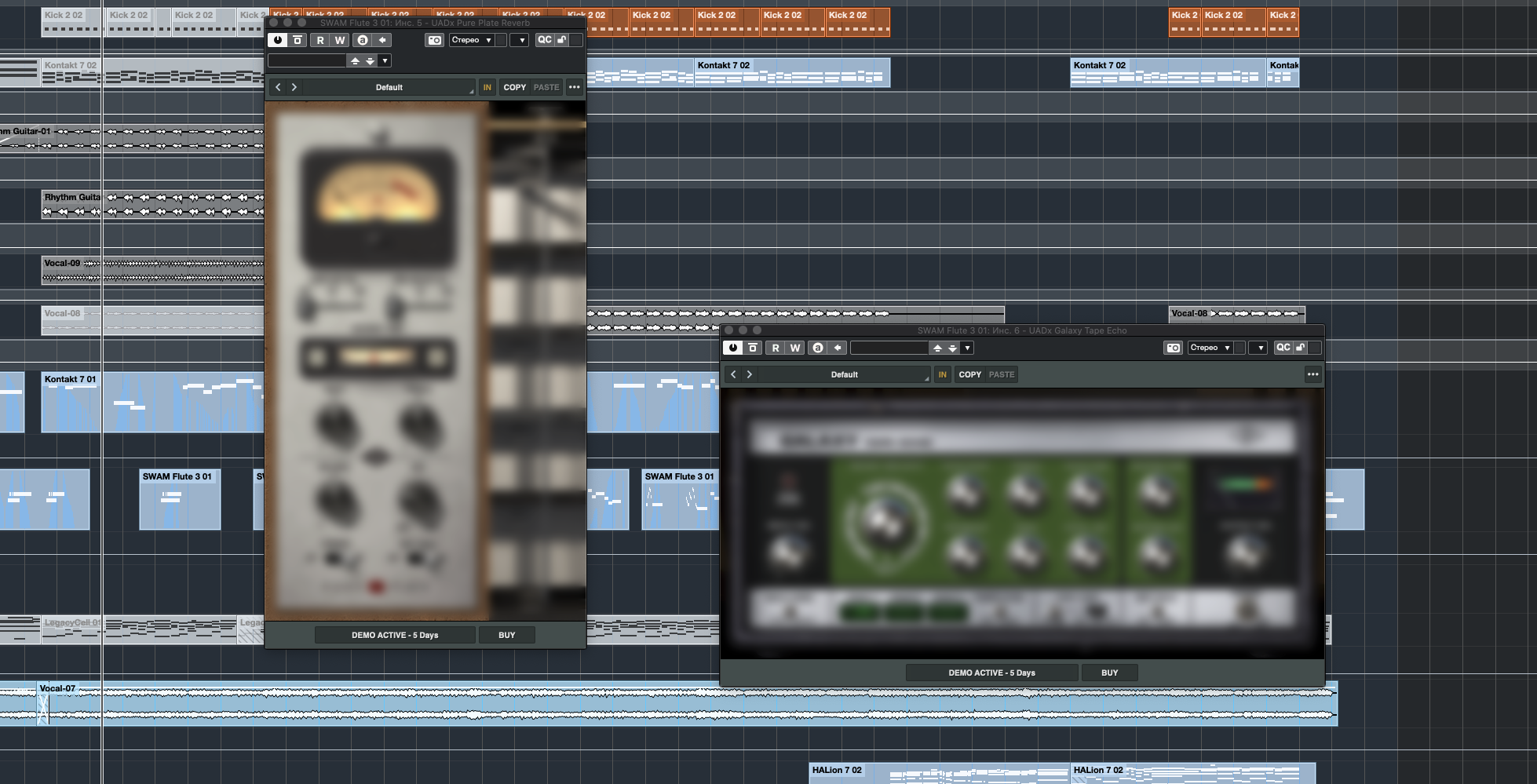Click DEMO ACTIVE - 5 Days in Galaxy Tape Echo

click(x=991, y=673)
